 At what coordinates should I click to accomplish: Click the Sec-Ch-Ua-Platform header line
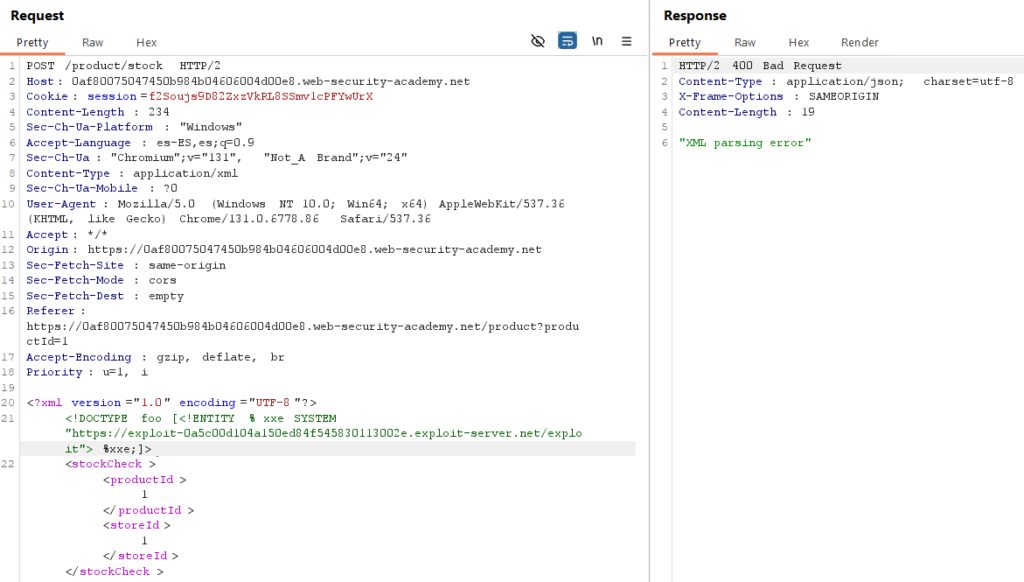point(134,127)
